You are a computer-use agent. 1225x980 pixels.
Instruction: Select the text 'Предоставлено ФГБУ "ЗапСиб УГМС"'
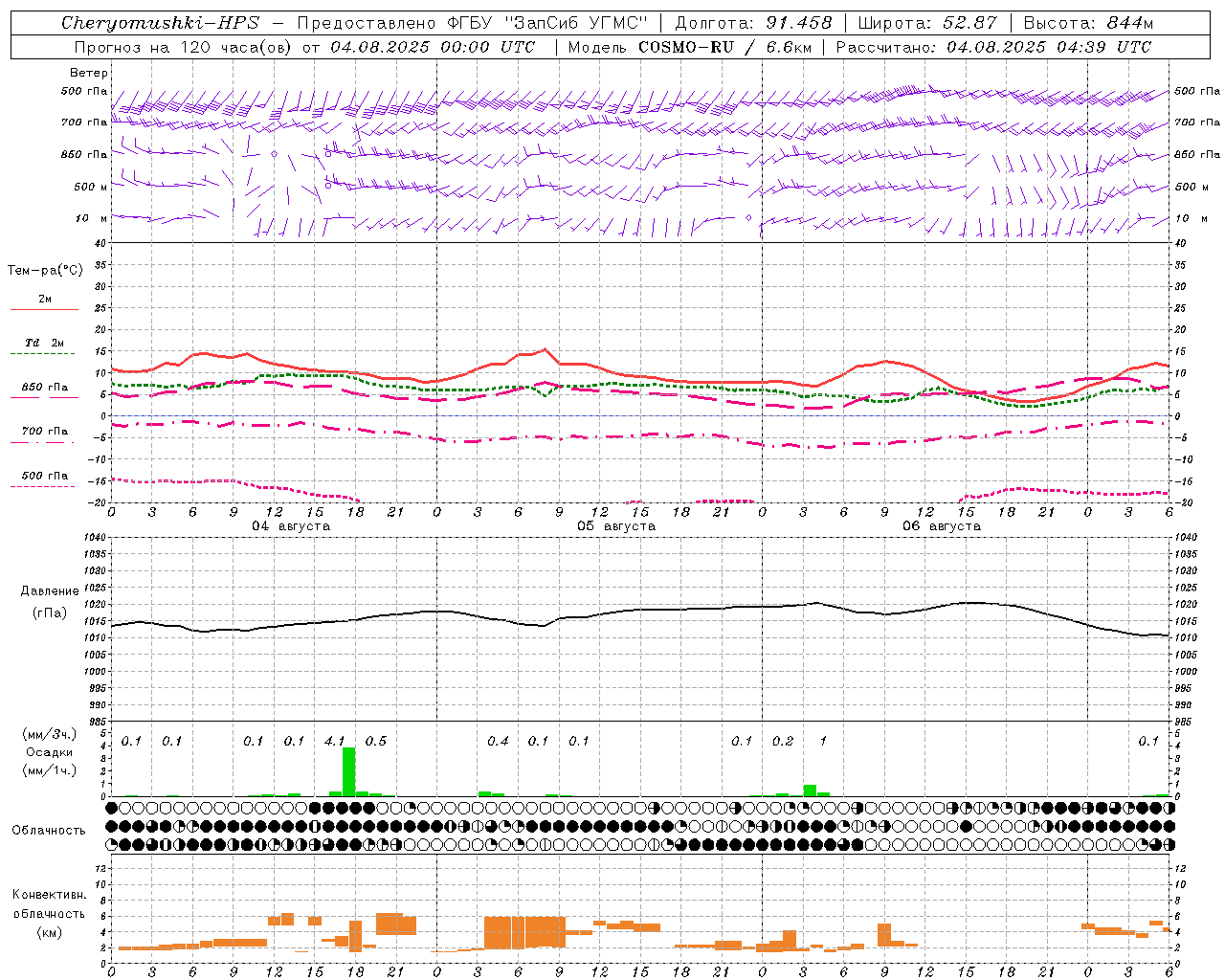pyautogui.click(x=472, y=23)
